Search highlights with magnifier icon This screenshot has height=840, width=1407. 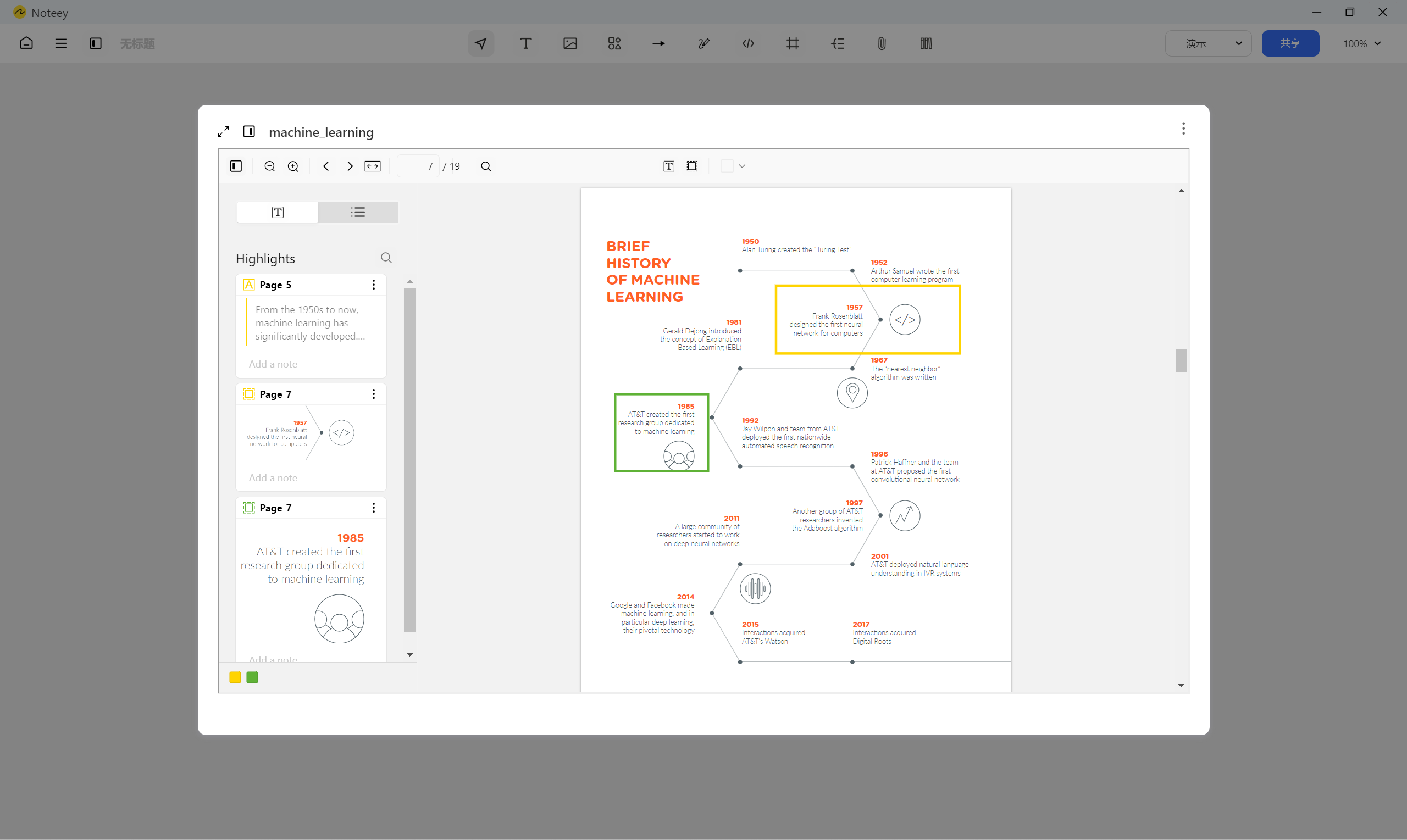click(386, 258)
